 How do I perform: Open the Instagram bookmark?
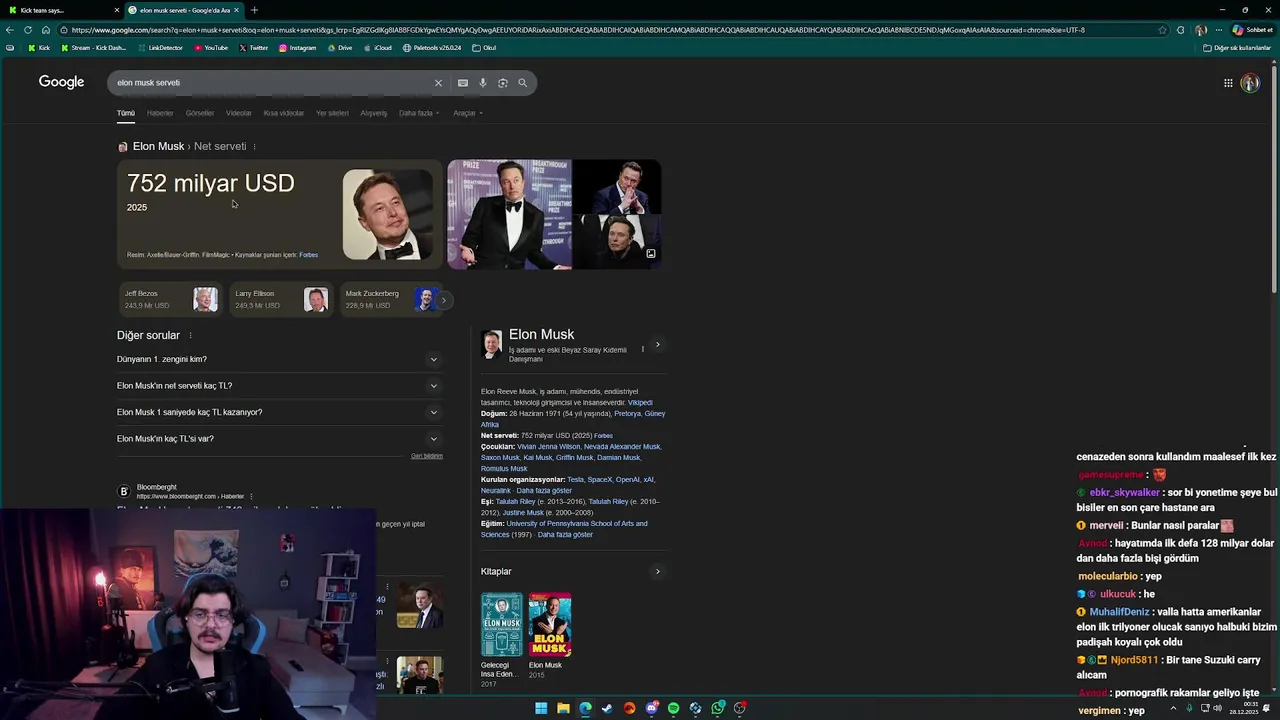point(297,48)
